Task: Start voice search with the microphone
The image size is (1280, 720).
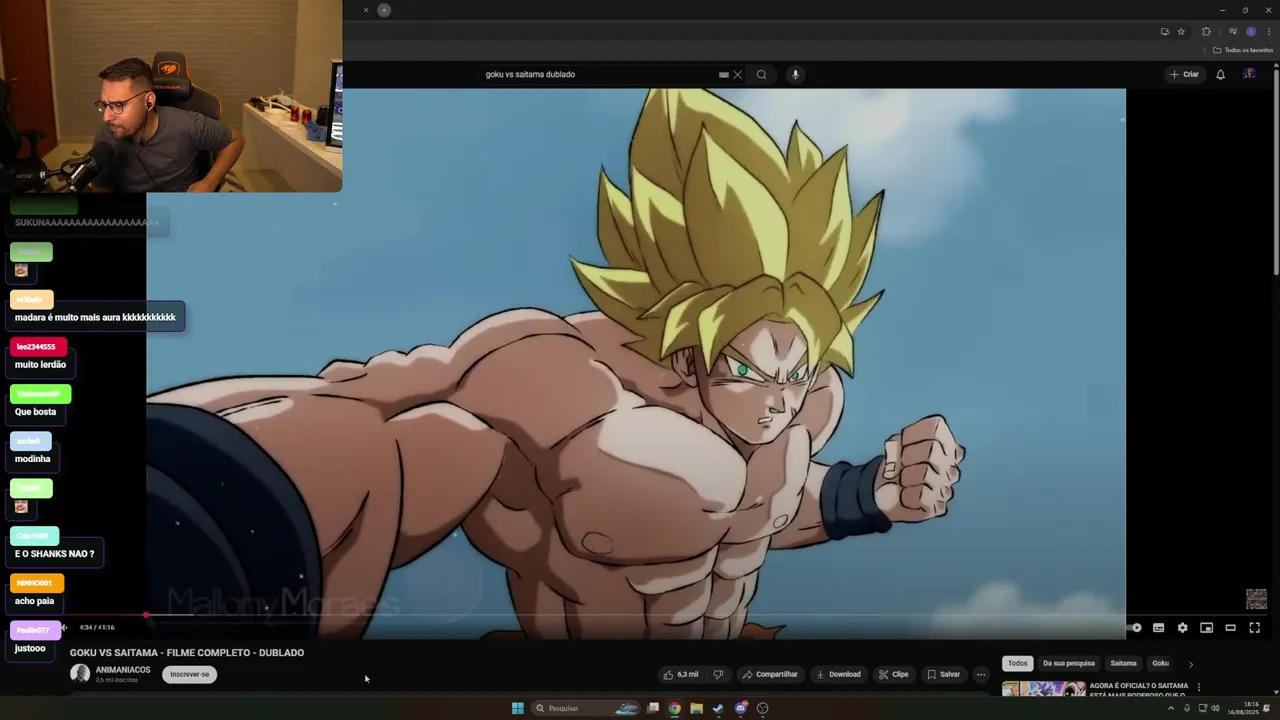Action: (x=796, y=74)
